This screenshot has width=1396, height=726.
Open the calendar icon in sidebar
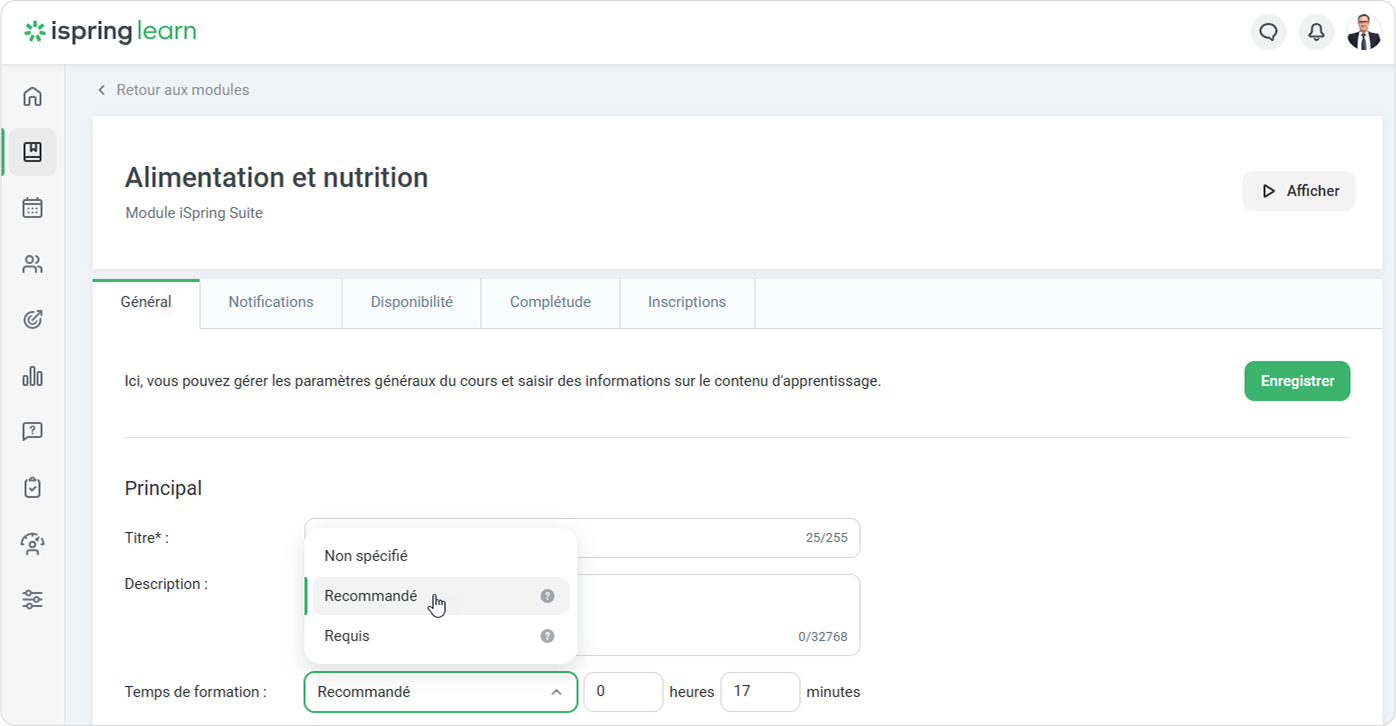[x=32, y=208]
